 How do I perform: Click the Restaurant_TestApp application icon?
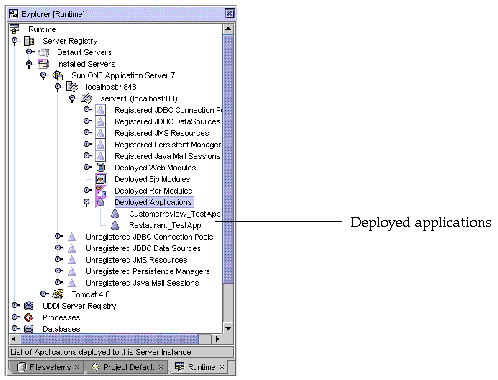115,225
